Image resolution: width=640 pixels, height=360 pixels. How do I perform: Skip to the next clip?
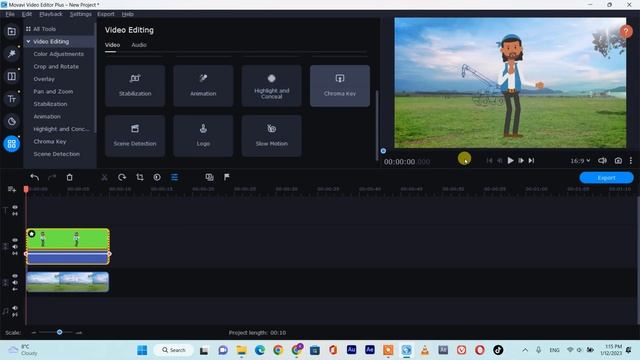pyautogui.click(x=531, y=160)
